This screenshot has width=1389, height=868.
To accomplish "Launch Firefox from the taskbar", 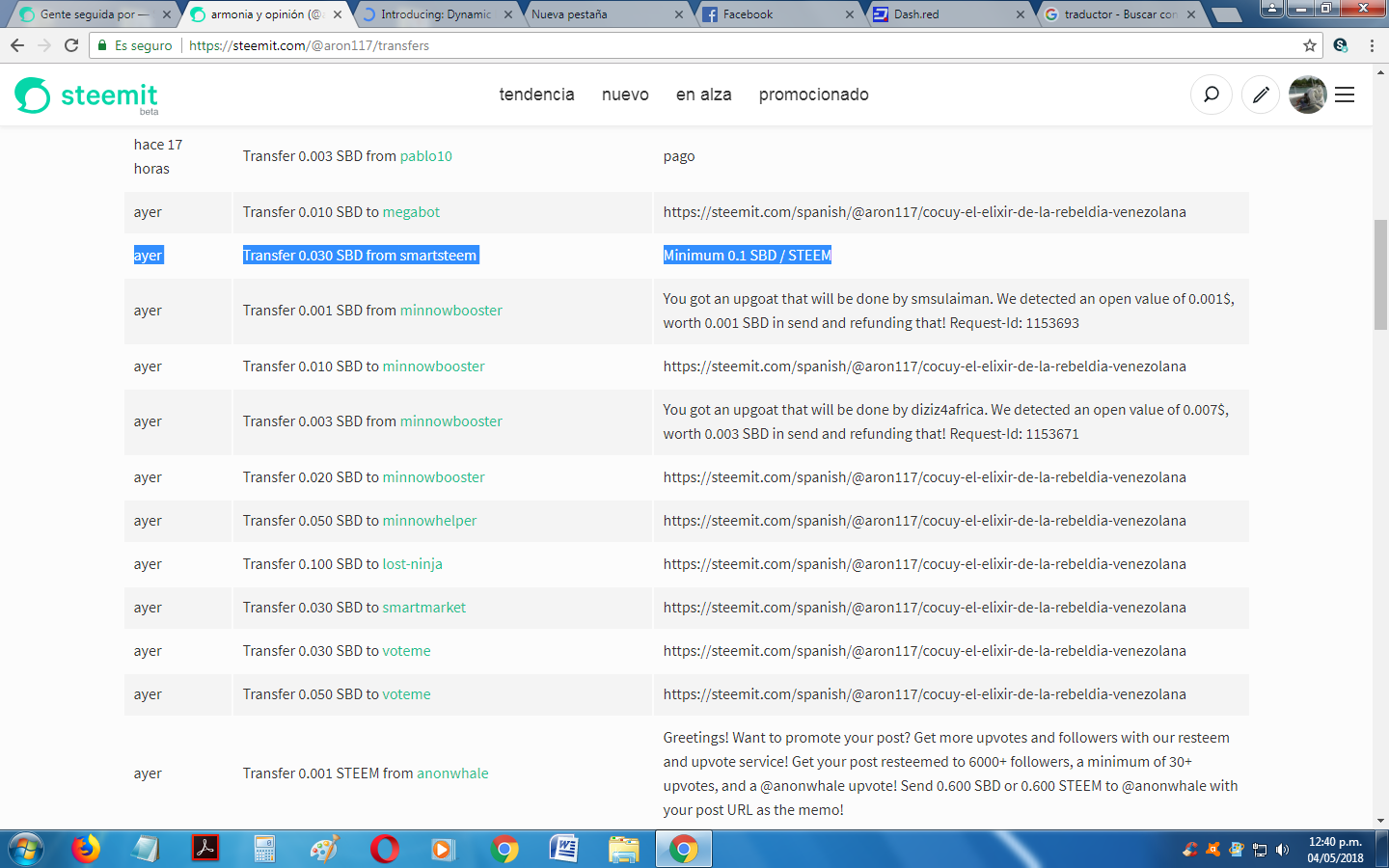I will tap(86, 849).
